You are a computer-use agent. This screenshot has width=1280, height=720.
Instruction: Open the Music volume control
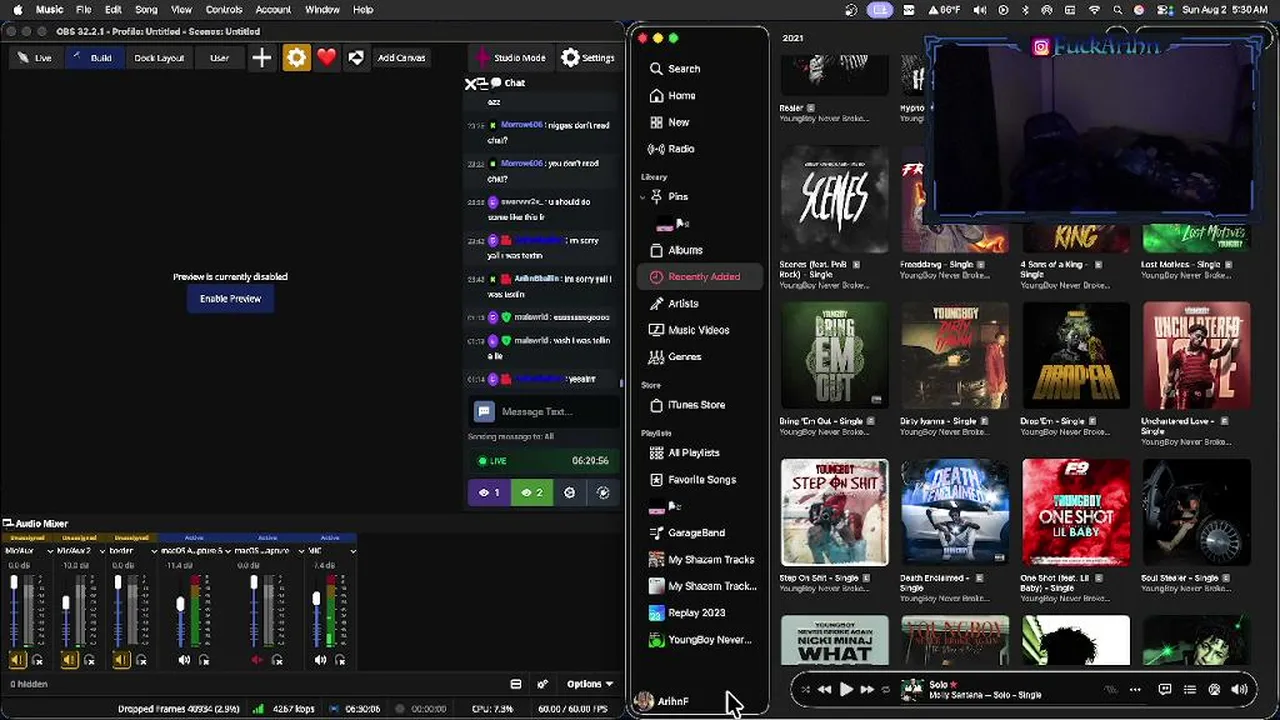click(1239, 689)
